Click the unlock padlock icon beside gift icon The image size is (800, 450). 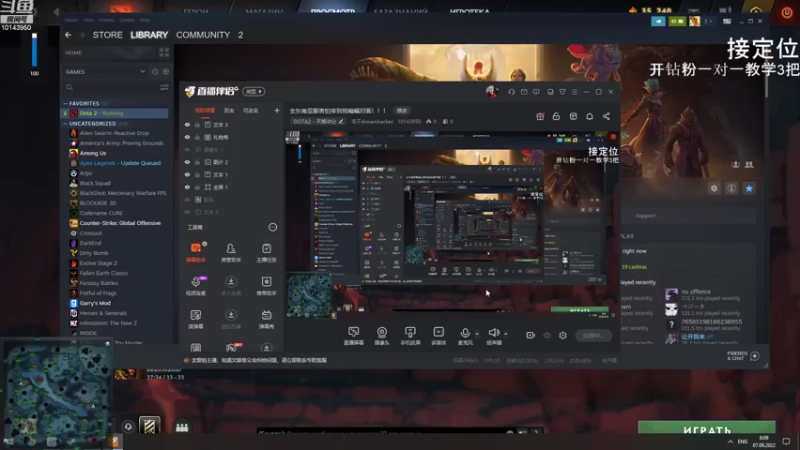tap(556, 116)
